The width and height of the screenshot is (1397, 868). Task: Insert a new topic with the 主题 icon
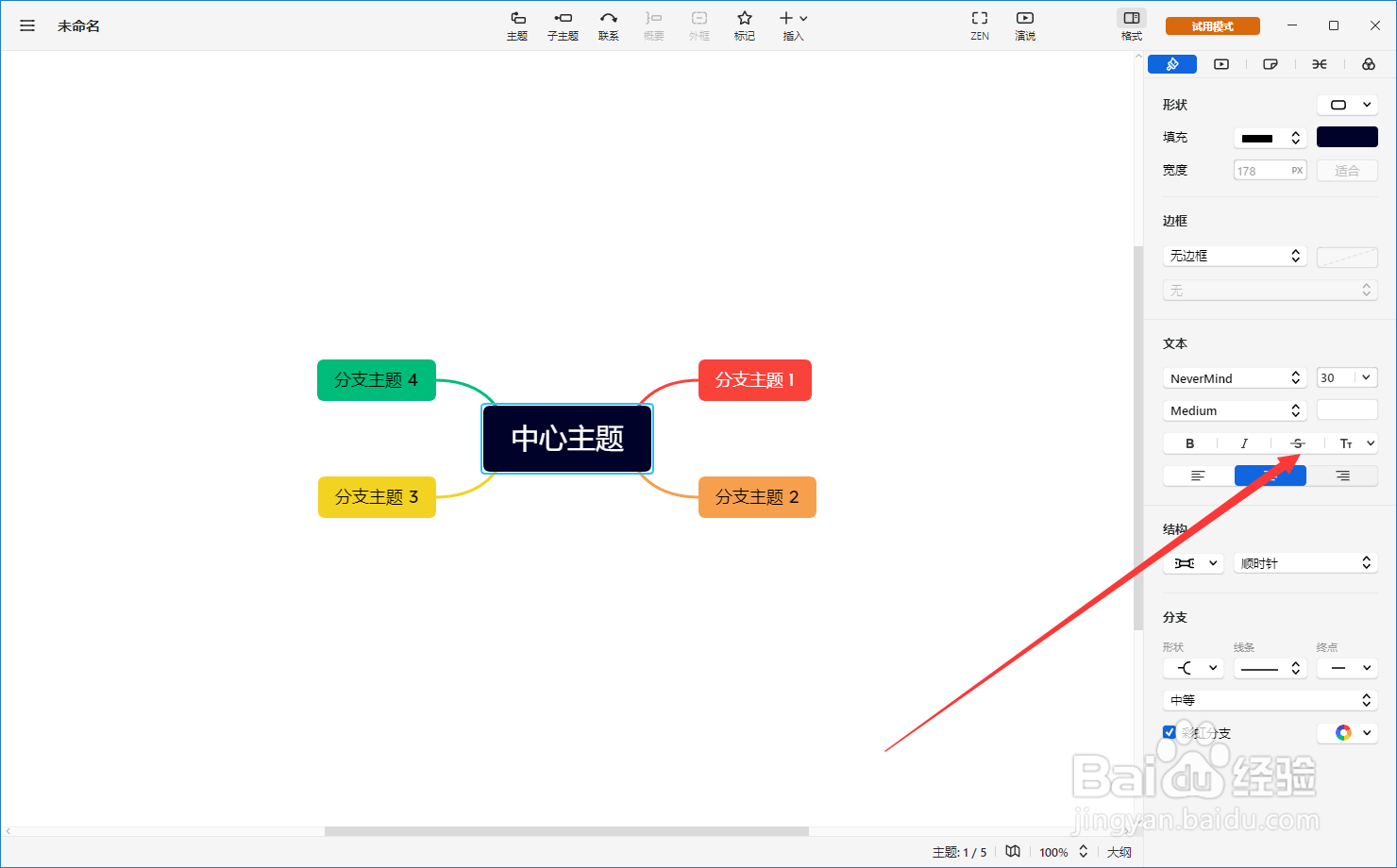point(517,25)
